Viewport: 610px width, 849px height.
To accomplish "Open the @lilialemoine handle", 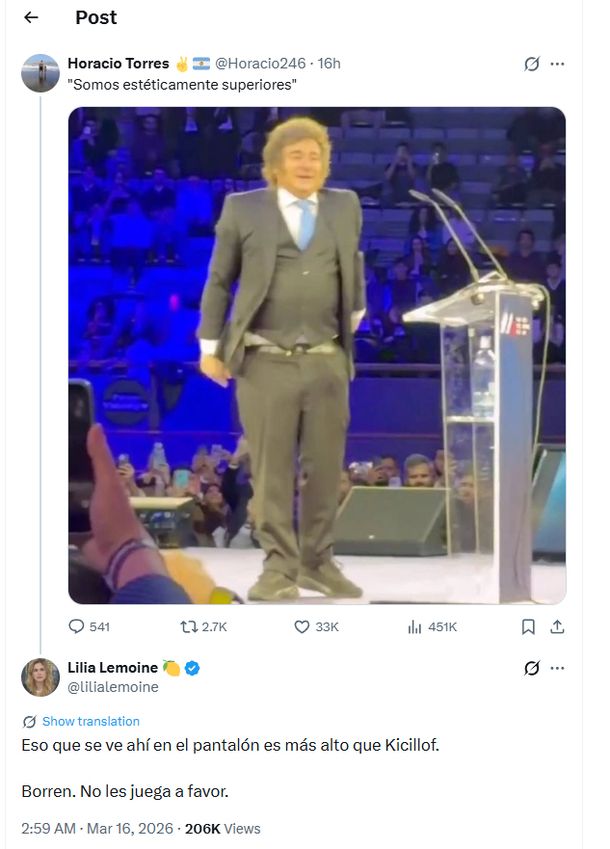I will click(x=113, y=687).
